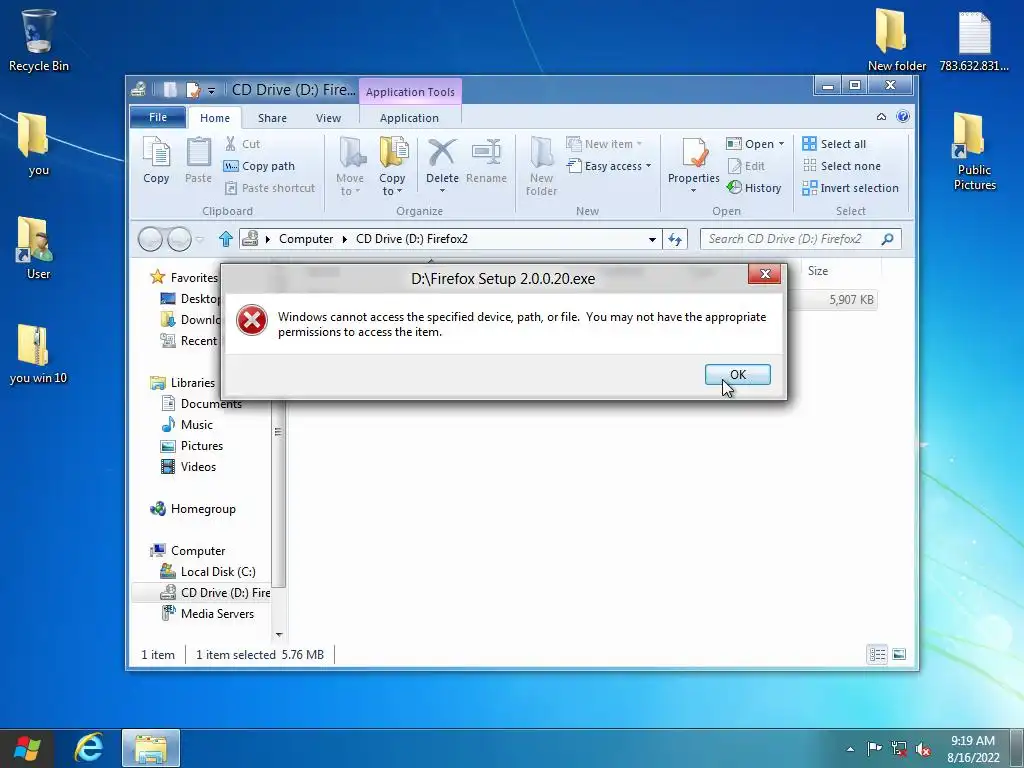Open the Application ribbon tab
The image size is (1024, 768).
[x=409, y=118]
